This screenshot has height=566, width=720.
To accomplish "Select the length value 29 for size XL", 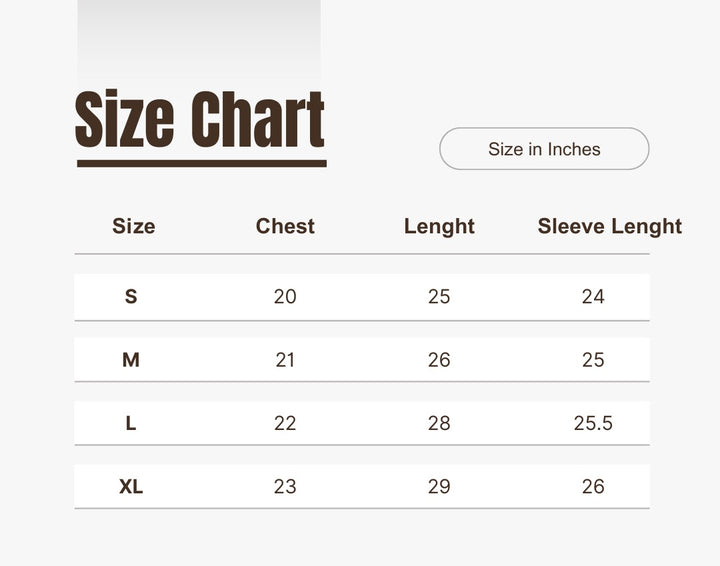I will click(x=439, y=487).
